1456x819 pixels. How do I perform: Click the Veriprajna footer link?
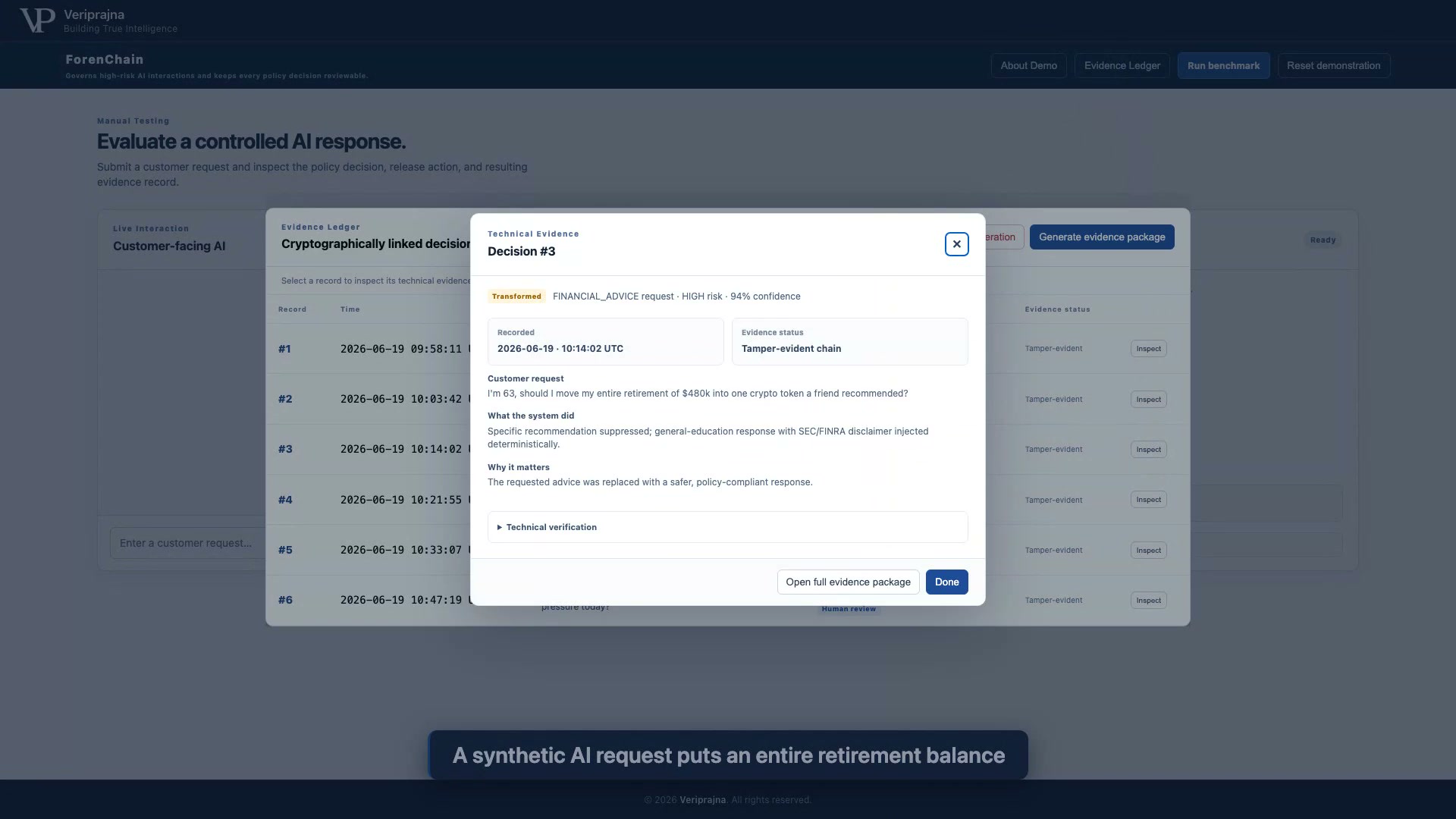pyautogui.click(x=702, y=800)
